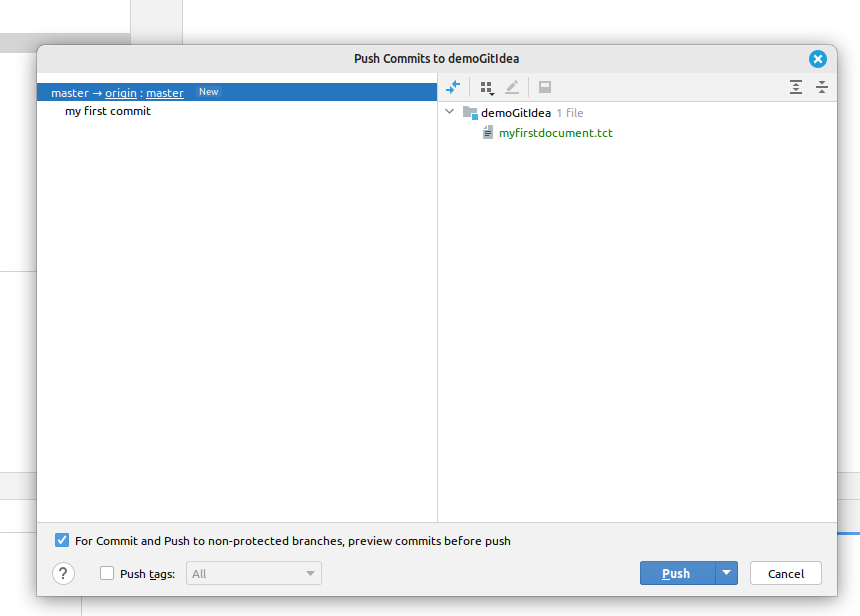Open the Push button dropdown arrow
Image resolution: width=860 pixels, height=616 pixels.
tap(727, 573)
